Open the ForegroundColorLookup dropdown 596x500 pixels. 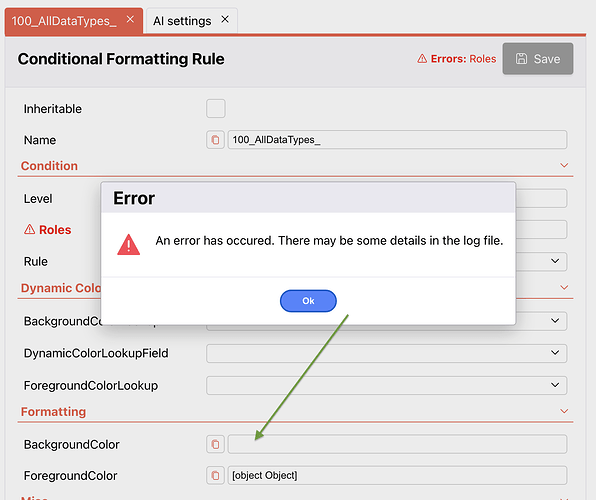(x=387, y=386)
